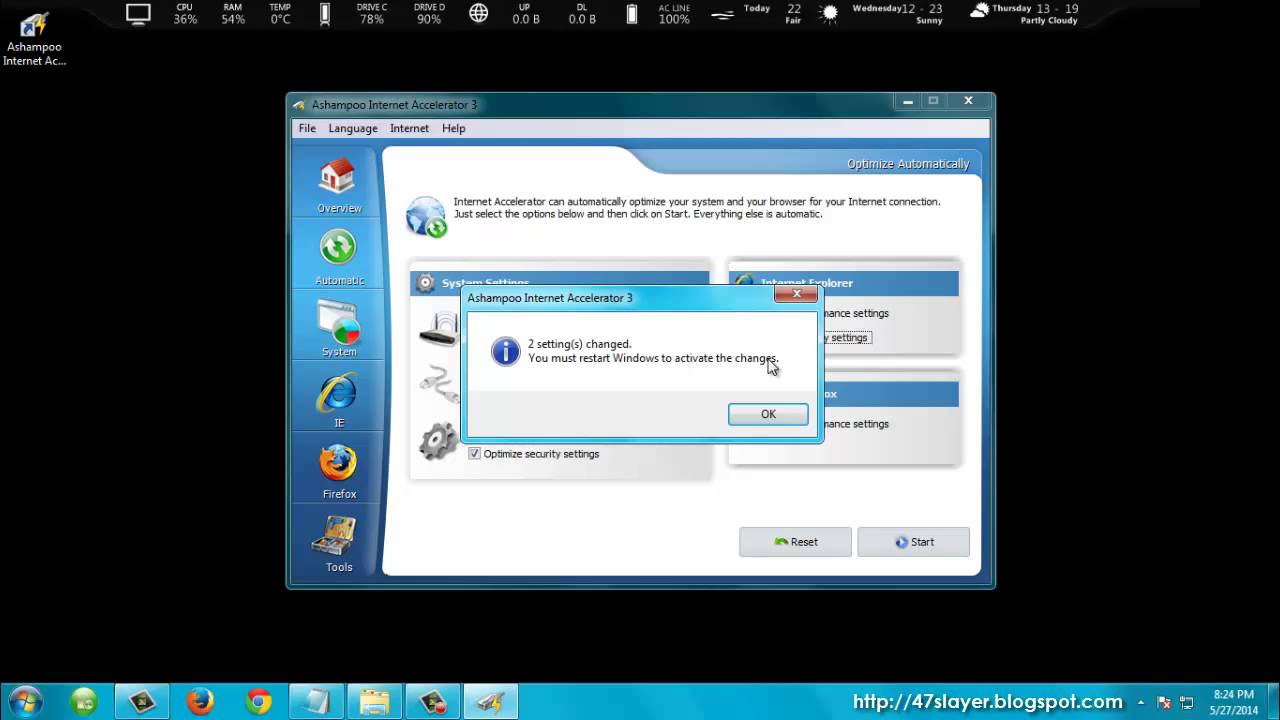Open the Windows Start menu orb
The height and width of the screenshot is (720, 1280).
(24, 701)
